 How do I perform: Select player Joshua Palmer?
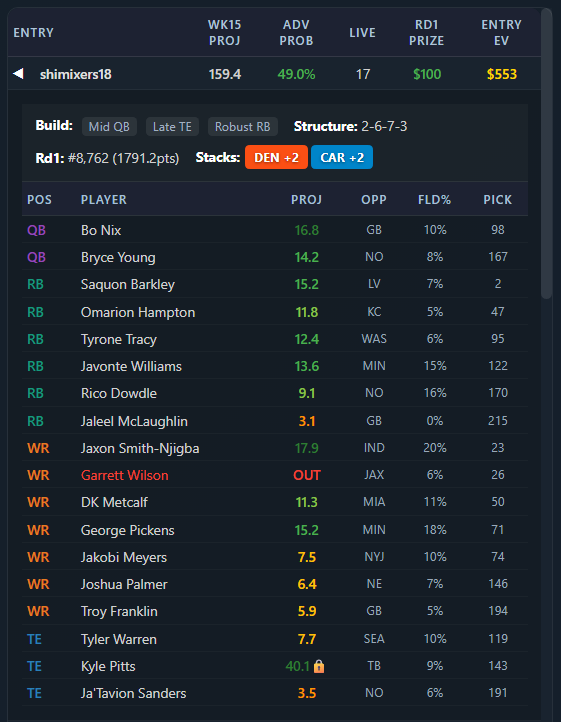click(124, 584)
